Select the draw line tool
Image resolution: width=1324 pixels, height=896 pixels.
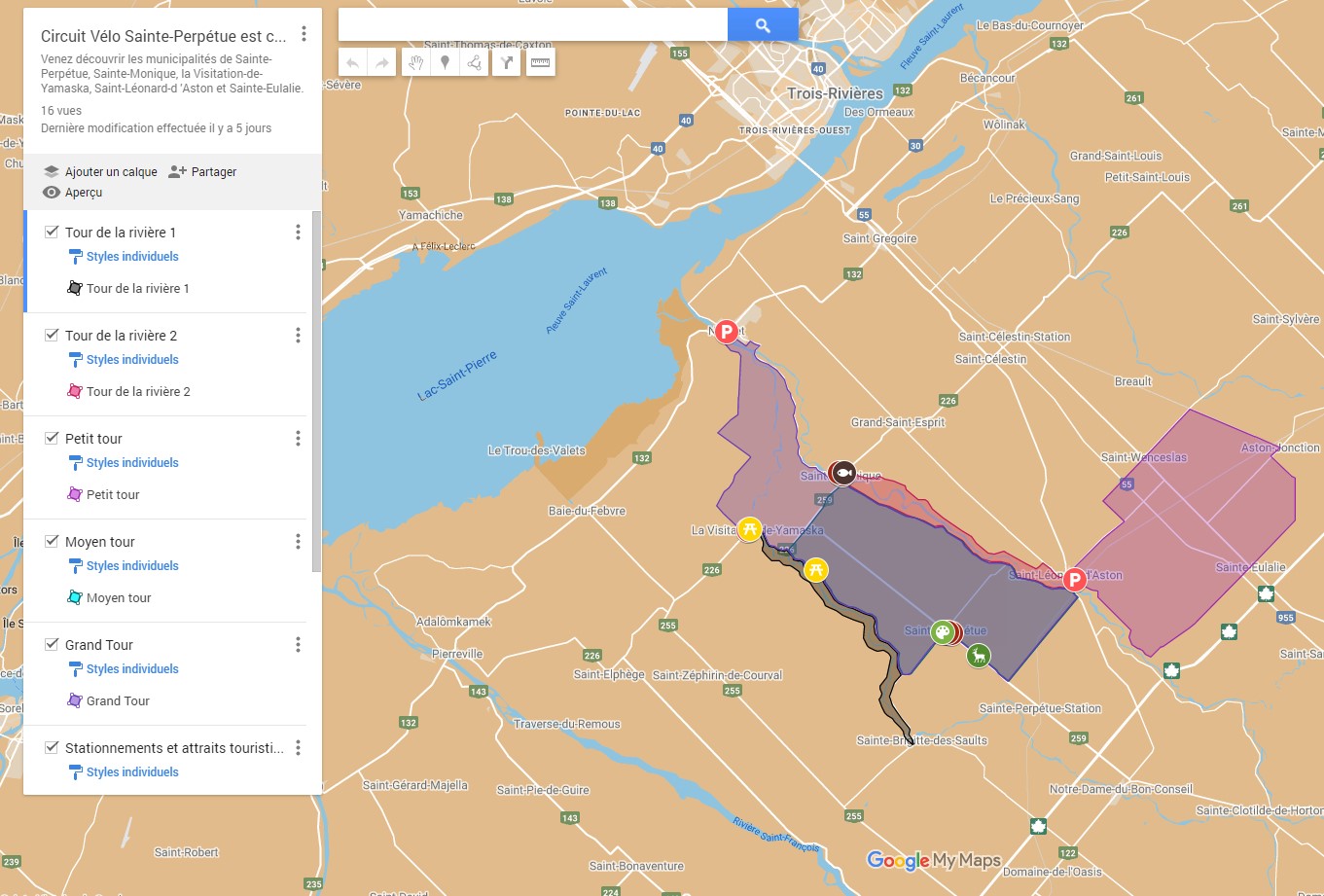coord(474,63)
